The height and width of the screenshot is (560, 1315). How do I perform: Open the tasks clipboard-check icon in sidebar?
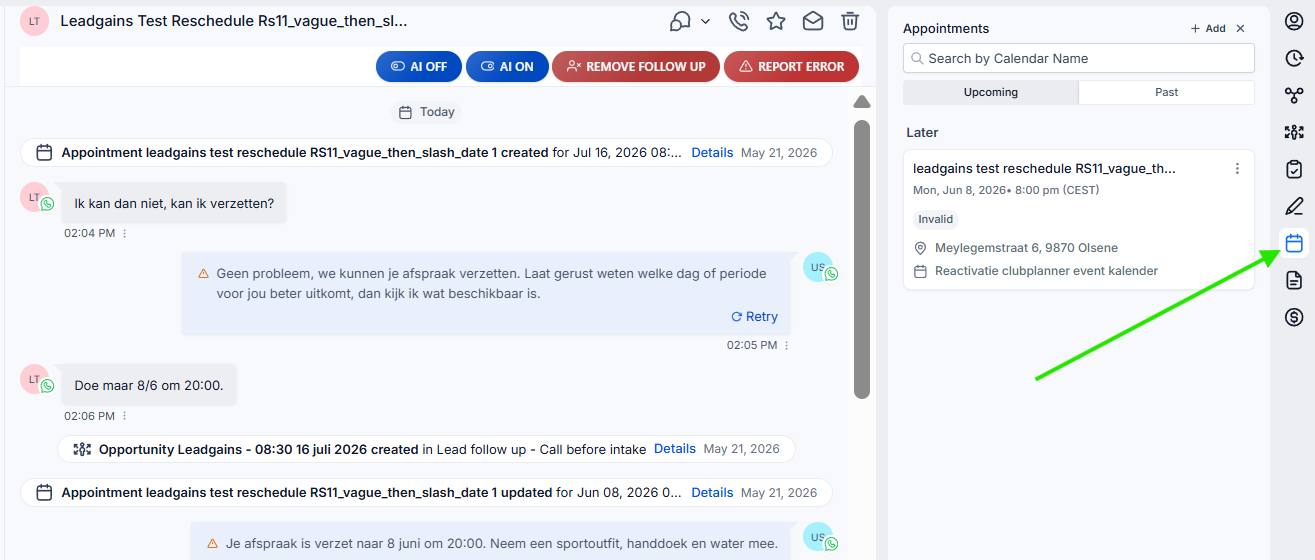point(1293,169)
